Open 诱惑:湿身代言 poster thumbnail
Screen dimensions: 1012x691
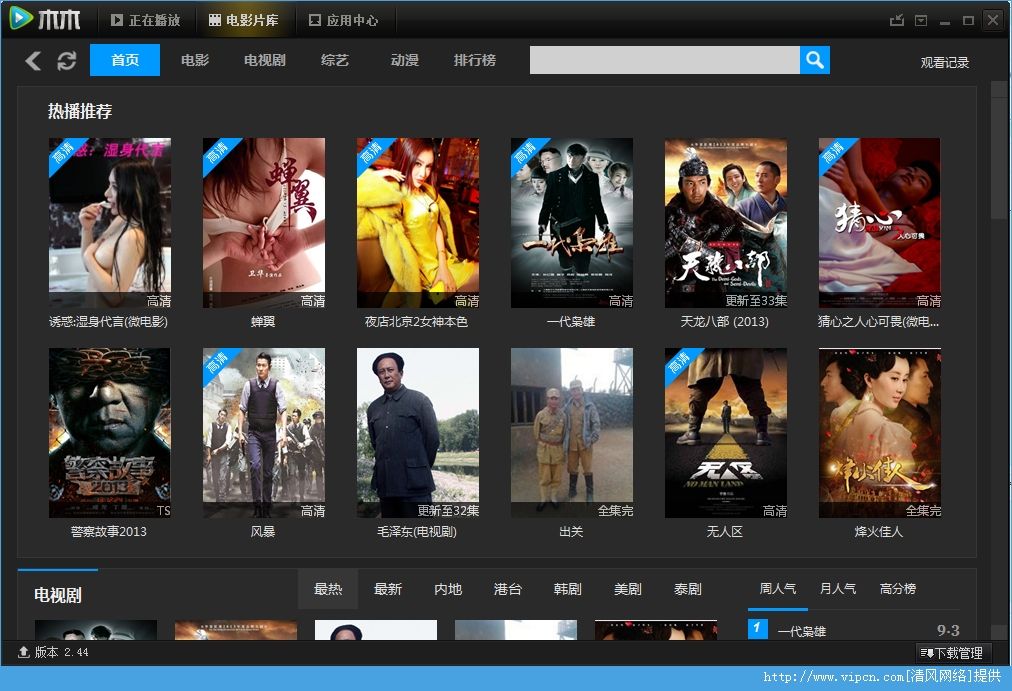click(x=110, y=223)
